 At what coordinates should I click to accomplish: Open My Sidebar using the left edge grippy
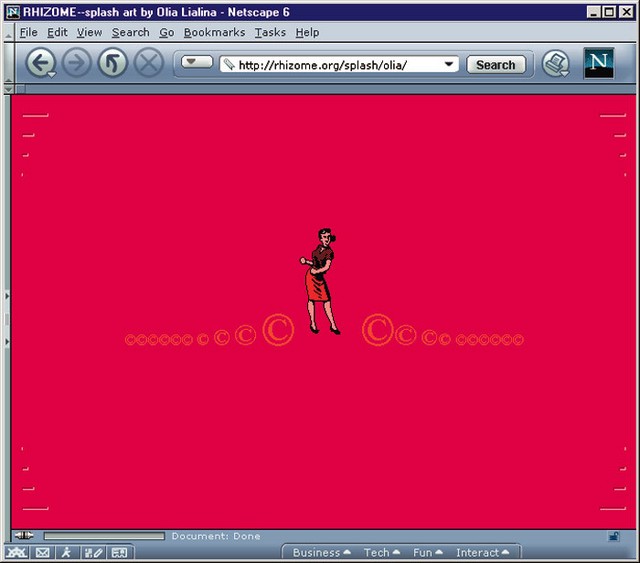click(x=7, y=318)
